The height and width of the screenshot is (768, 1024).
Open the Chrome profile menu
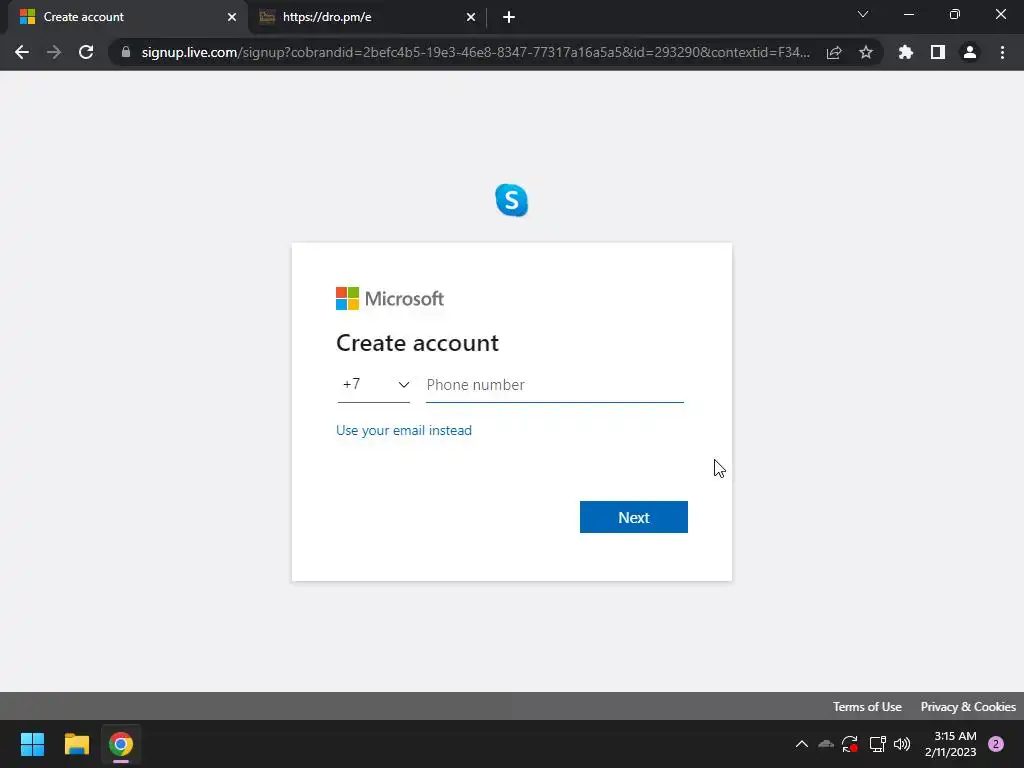click(970, 52)
